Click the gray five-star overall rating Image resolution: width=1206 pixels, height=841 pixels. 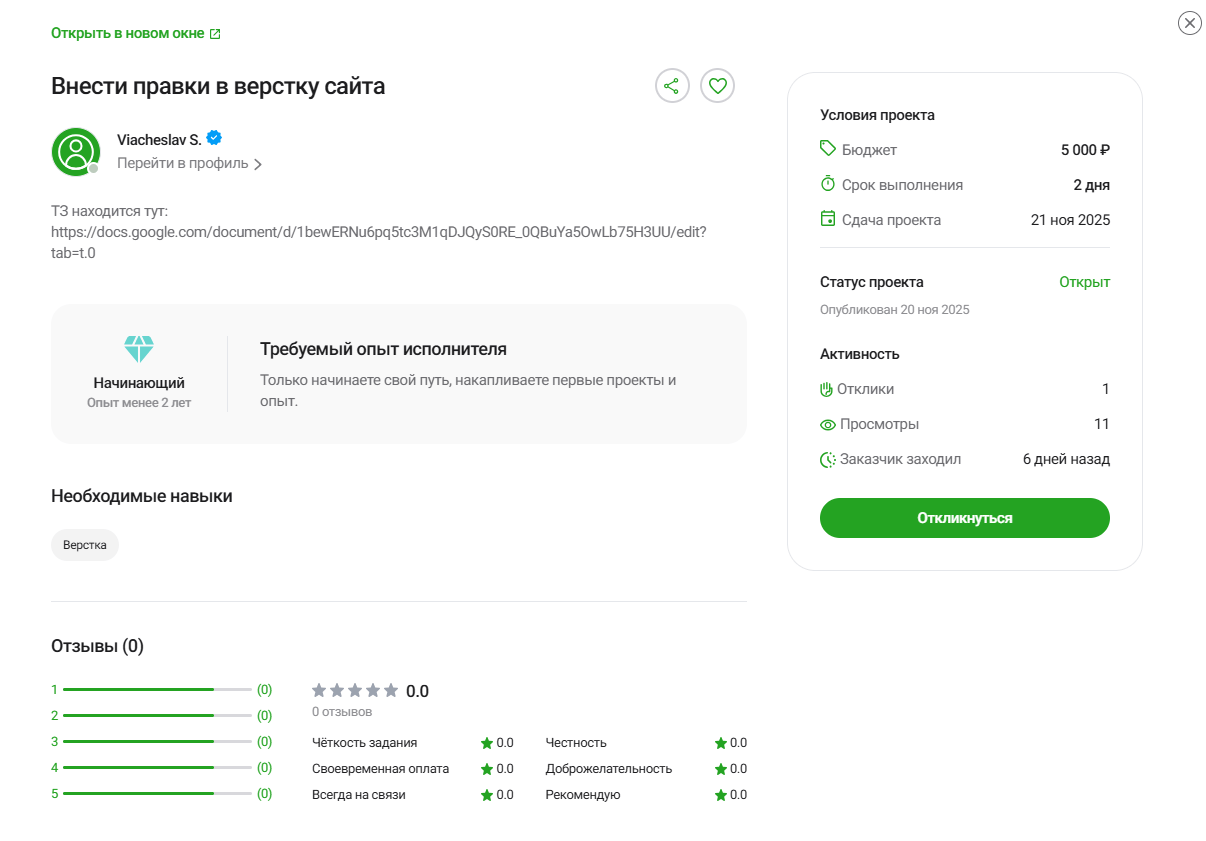click(x=355, y=691)
